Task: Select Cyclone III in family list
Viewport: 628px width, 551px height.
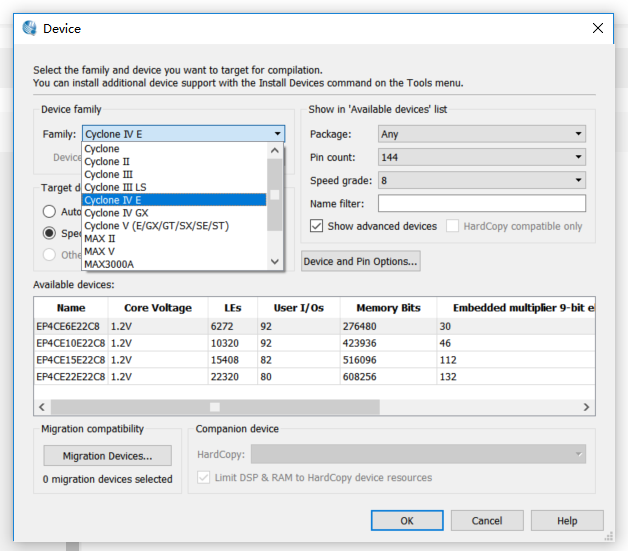Action: 174,174
